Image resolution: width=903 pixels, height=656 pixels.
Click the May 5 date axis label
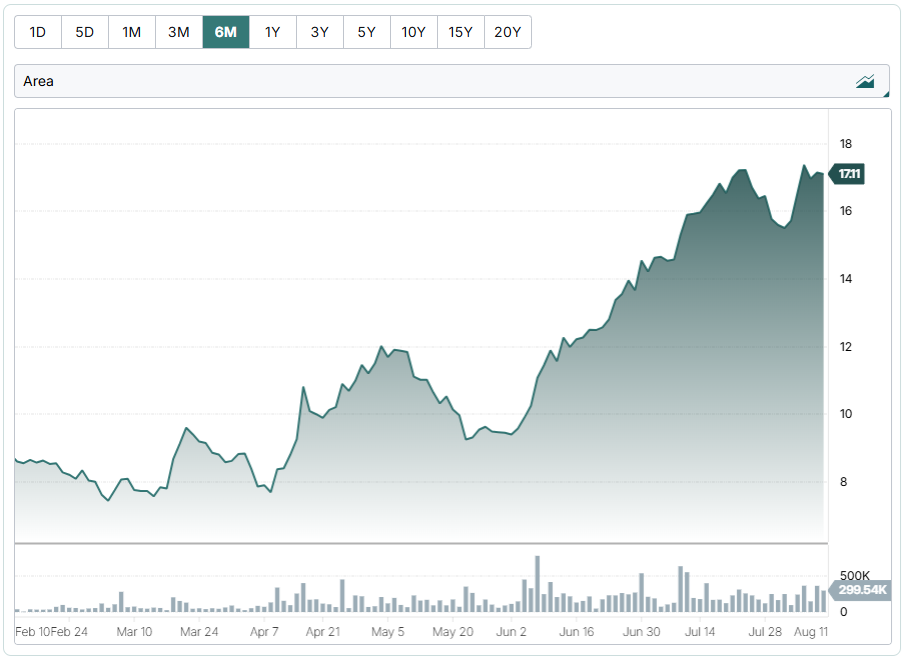[x=388, y=632]
